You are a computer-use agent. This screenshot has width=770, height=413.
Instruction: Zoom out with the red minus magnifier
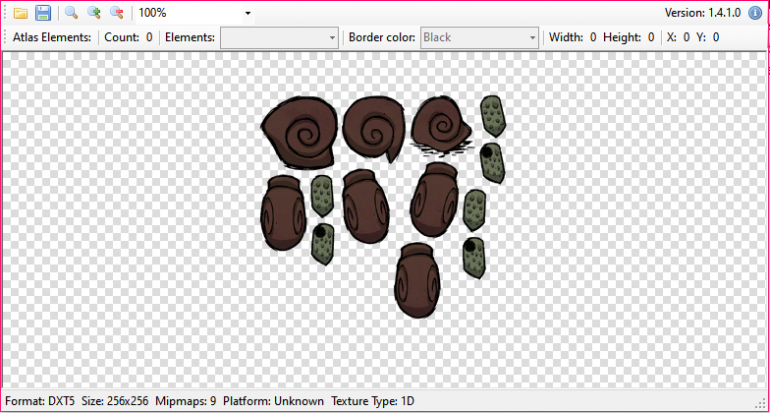117,13
